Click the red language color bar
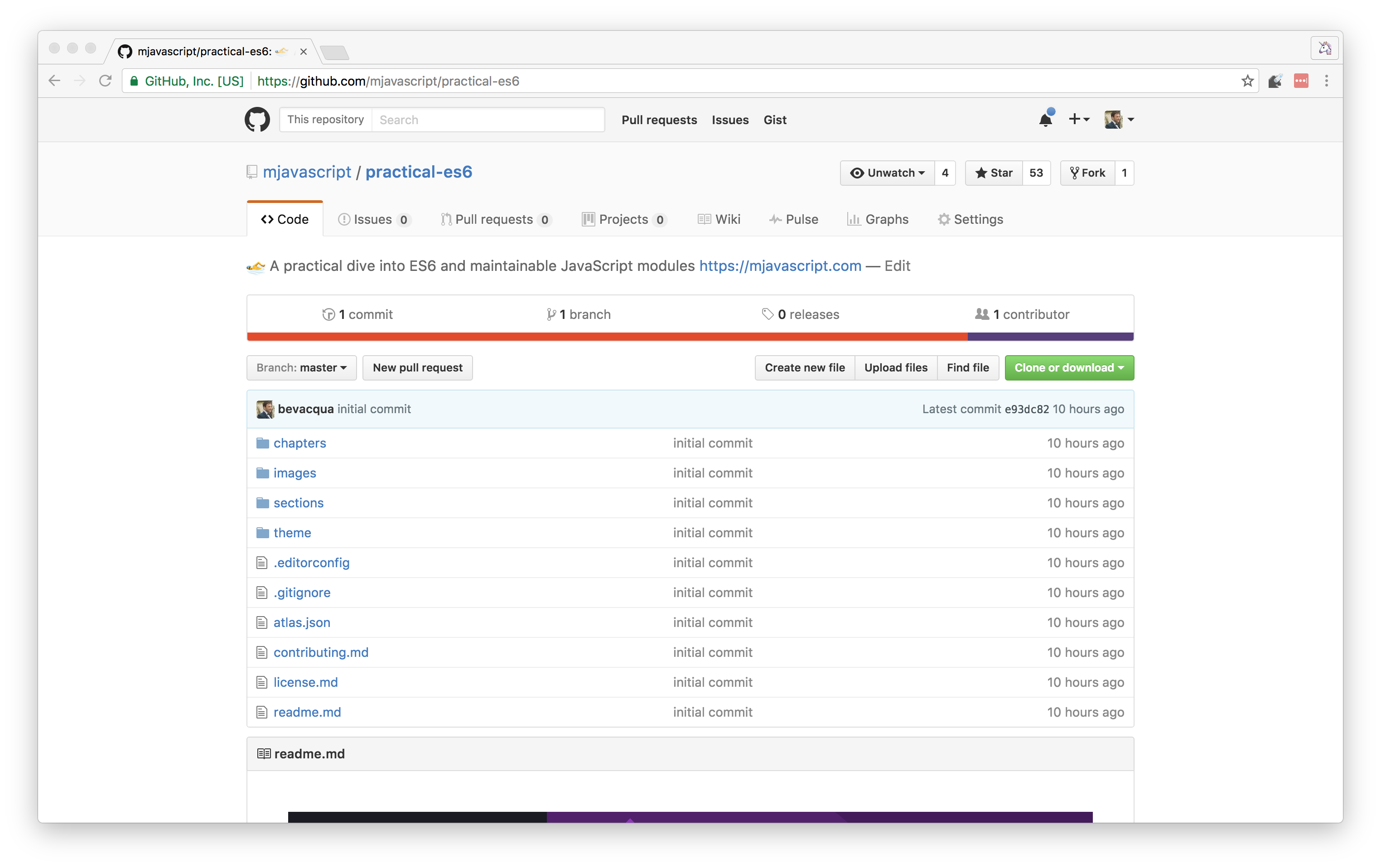Viewport: 1381px width, 868px height. pos(607,337)
